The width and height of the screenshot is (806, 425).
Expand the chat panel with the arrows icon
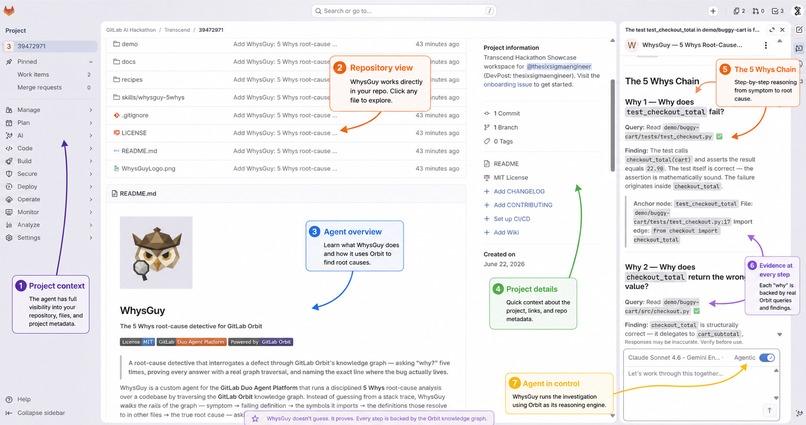(772, 30)
